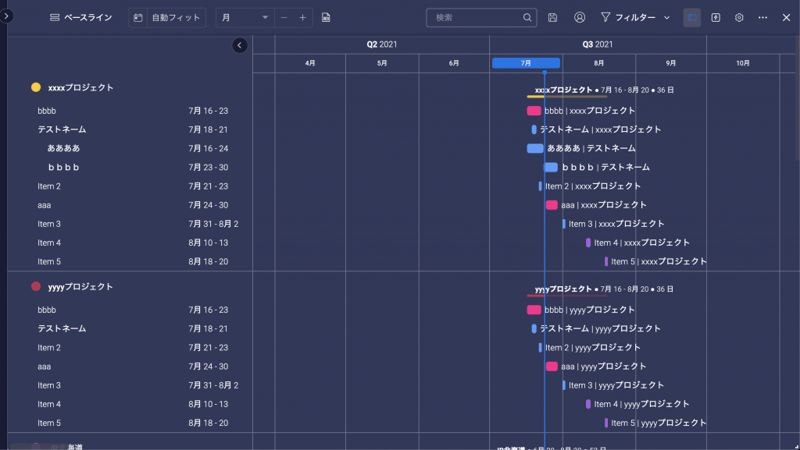The height and width of the screenshot is (450, 800).
Task: Zoom in with the plus icon
Action: (303, 18)
